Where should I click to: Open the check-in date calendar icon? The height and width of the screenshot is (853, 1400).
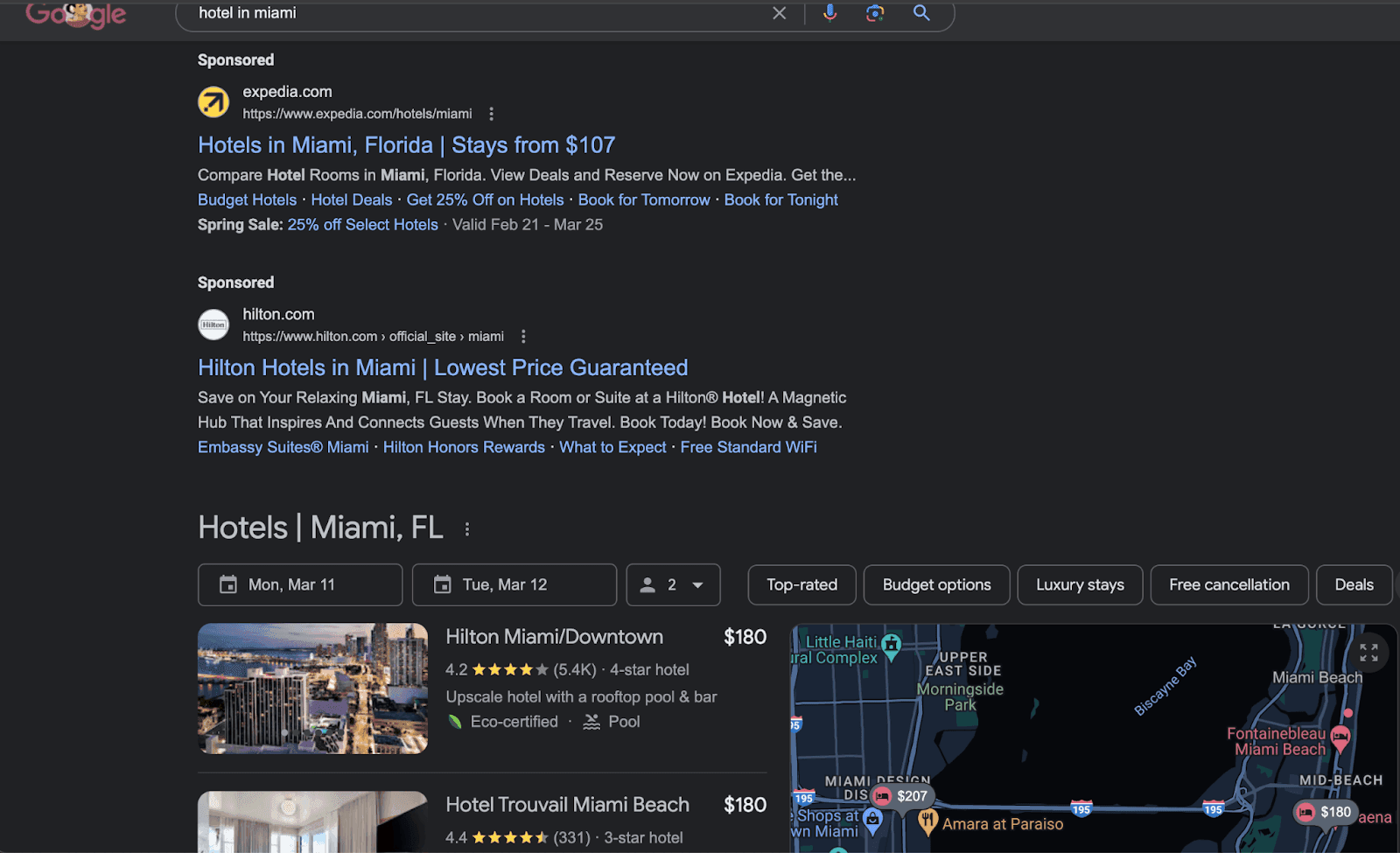click(x=229, y=584)
